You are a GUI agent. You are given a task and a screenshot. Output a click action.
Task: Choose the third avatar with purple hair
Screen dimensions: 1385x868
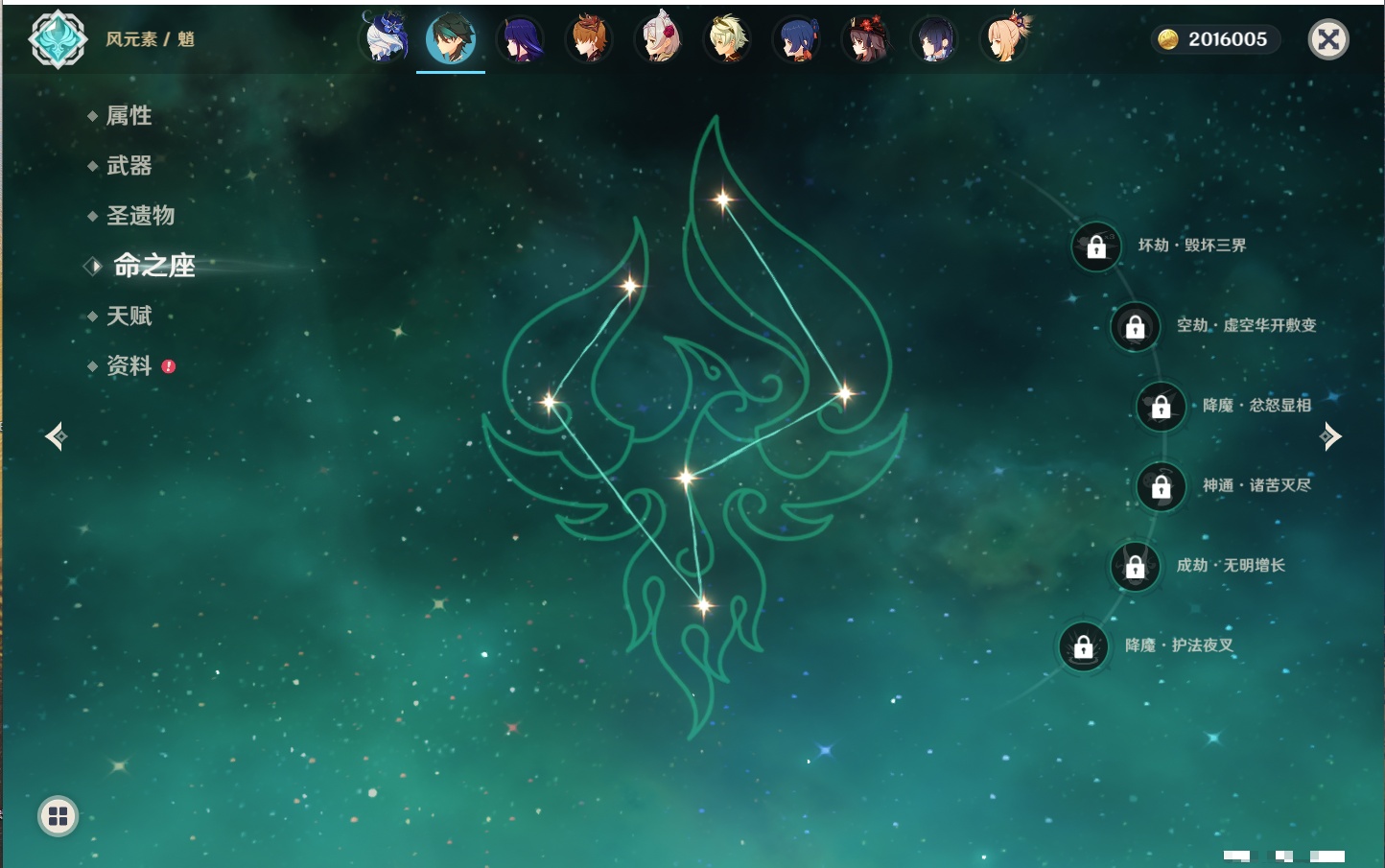pyautogui.click(x=521, y=39)
